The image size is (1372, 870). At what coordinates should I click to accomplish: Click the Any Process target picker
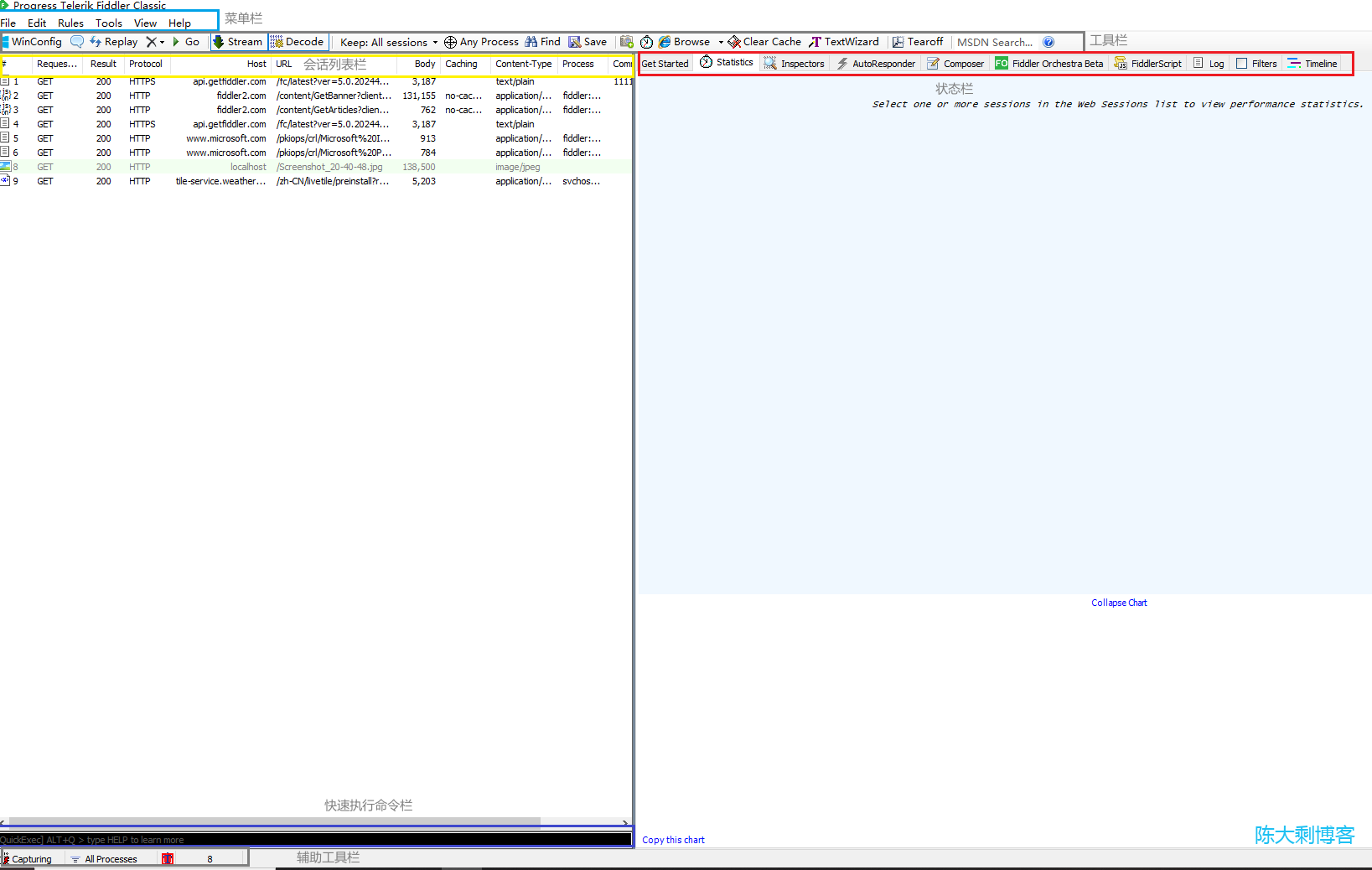click(481, 42)
